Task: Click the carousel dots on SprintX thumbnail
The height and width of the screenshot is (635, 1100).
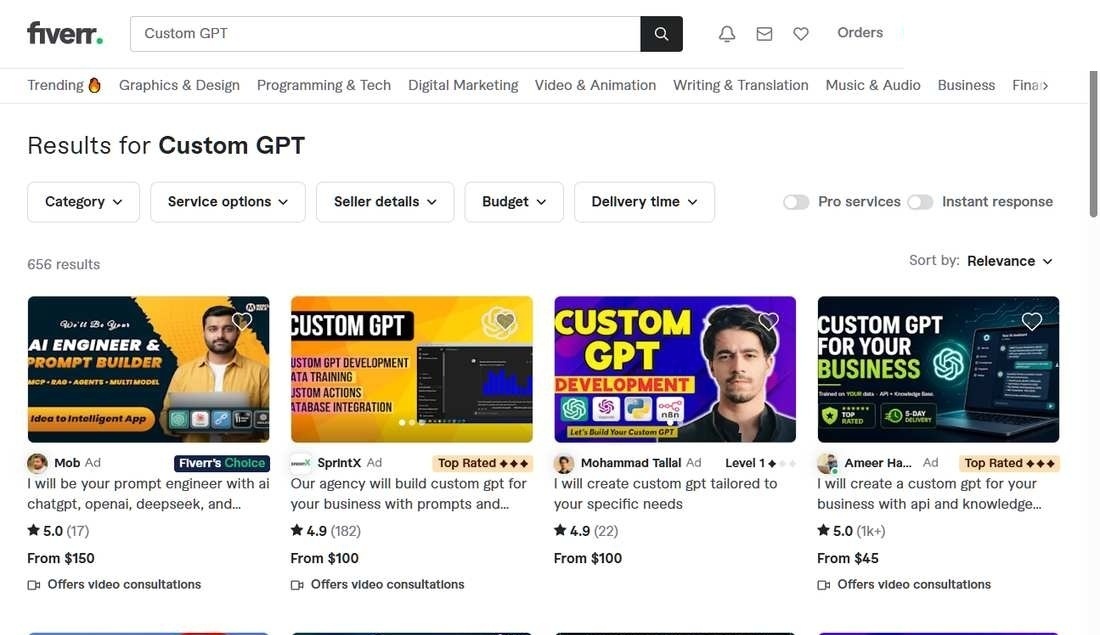Action: point(412,422)
